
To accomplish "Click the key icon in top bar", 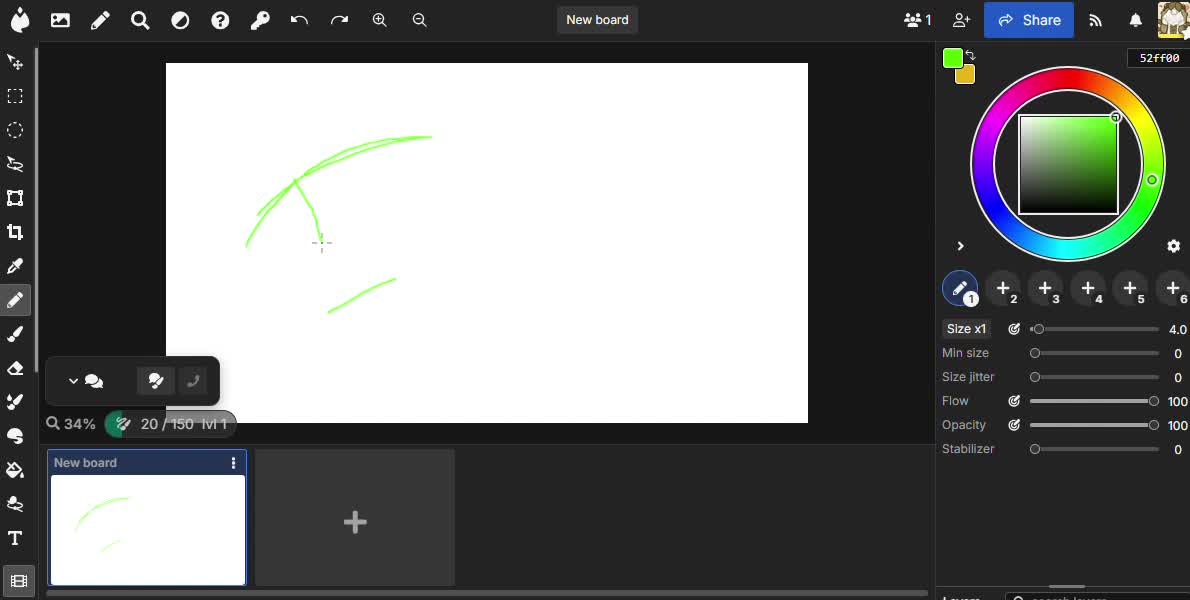I will 260,20.
